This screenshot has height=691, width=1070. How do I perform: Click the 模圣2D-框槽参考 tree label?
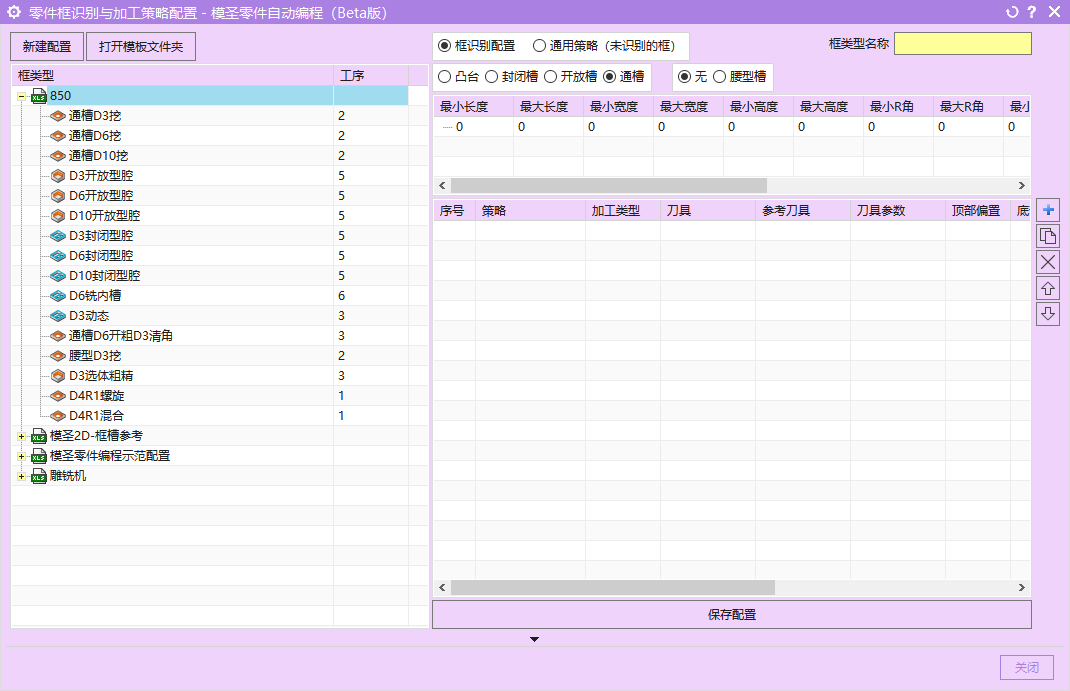tap(96, 436)
